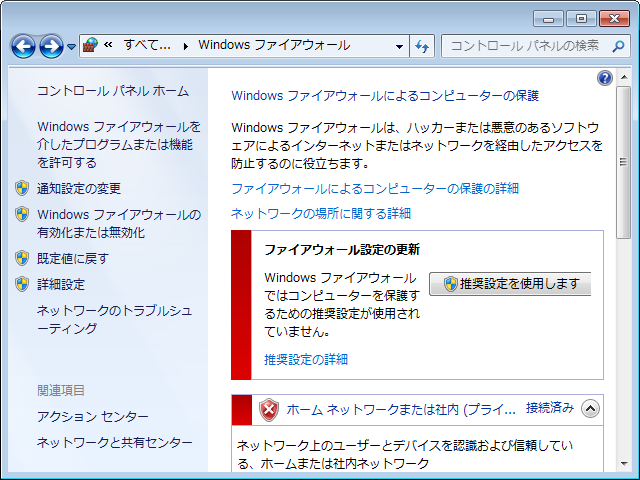Open Windows ファイアウォールを介したプログラムまたは機能を許可する link
The width and height of the screenshot is (640, 480).
119,144
